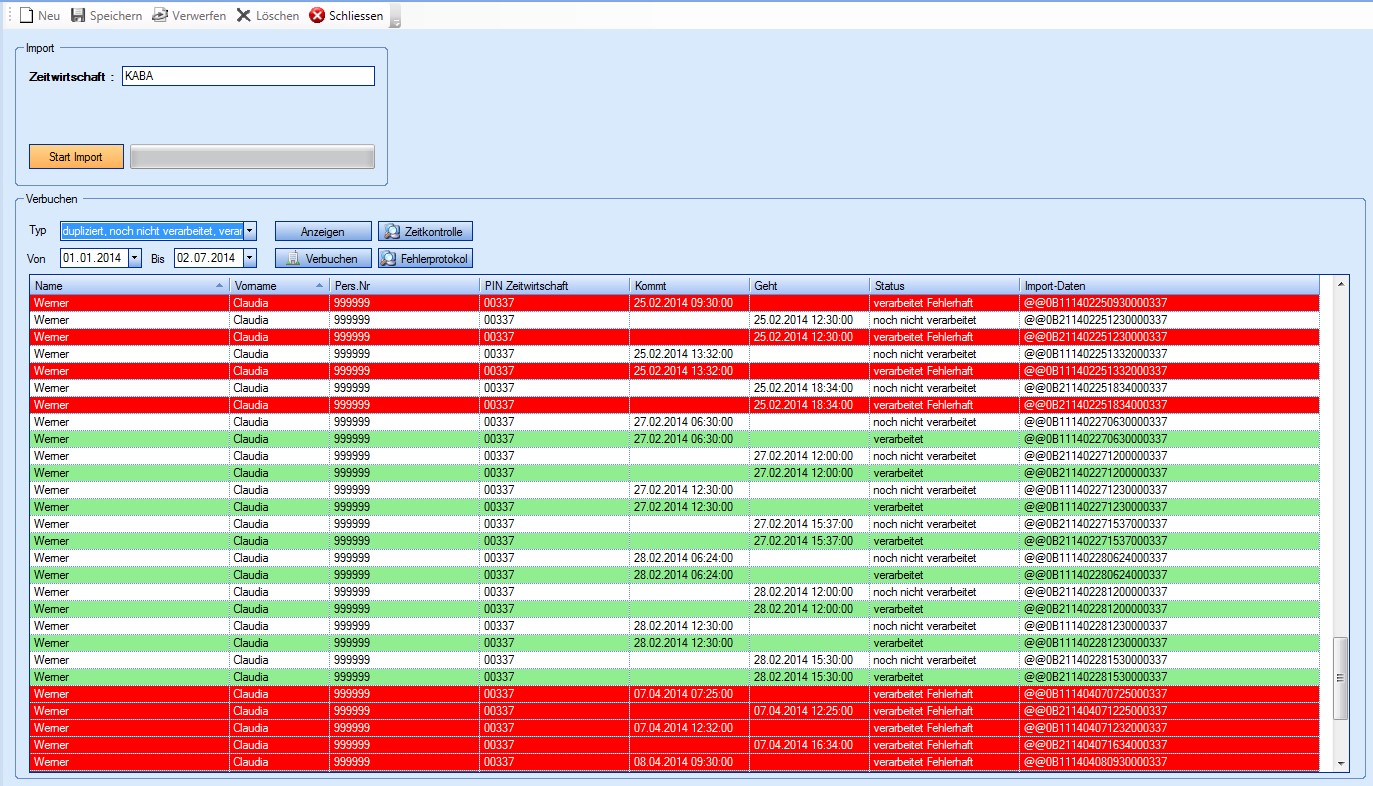
Task: Select green row's Geht 28.02.2014 12:00:00
Action: (809, 608)
